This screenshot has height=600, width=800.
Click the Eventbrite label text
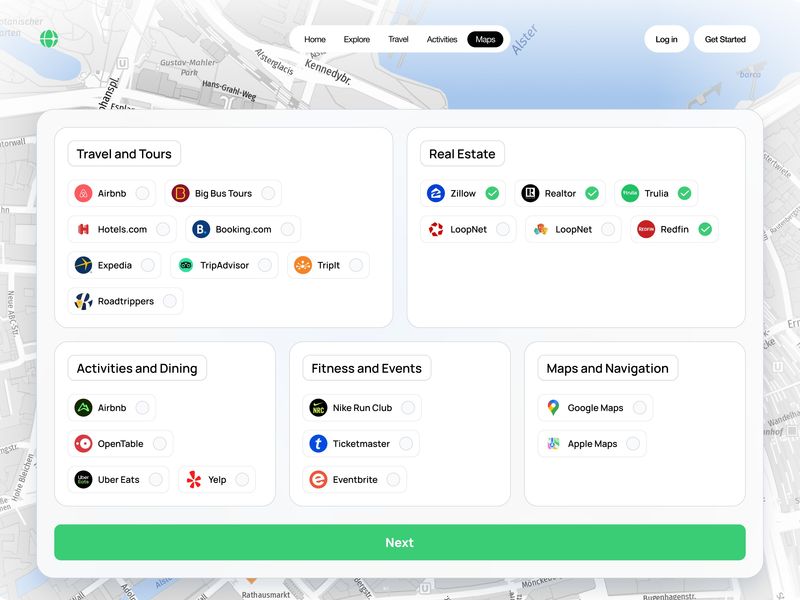[x=355, y=480]
